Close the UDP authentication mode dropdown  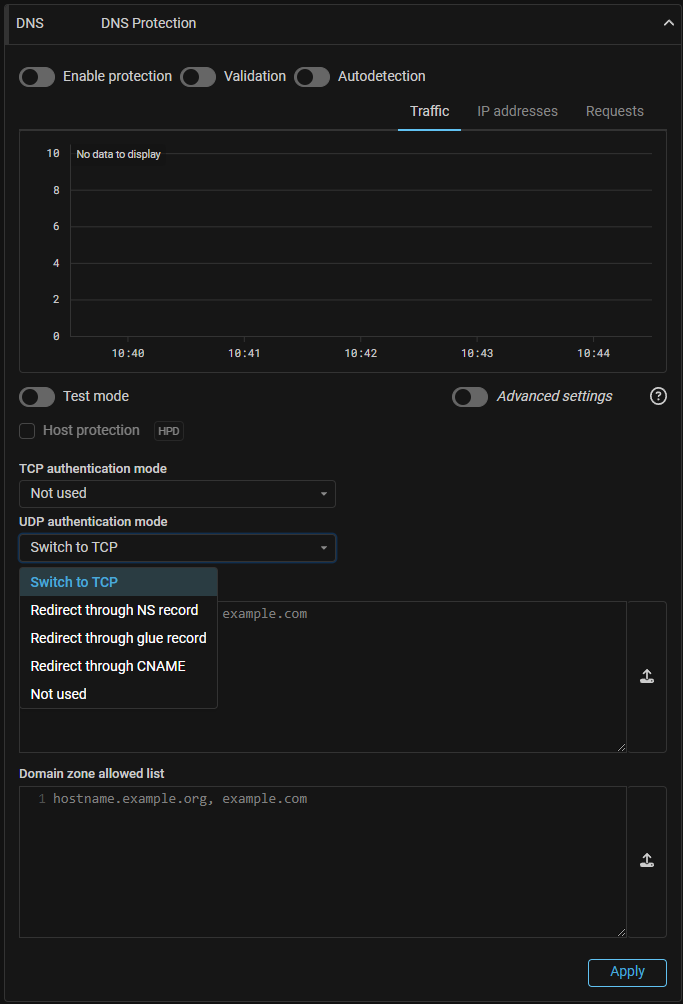[177, 548]
